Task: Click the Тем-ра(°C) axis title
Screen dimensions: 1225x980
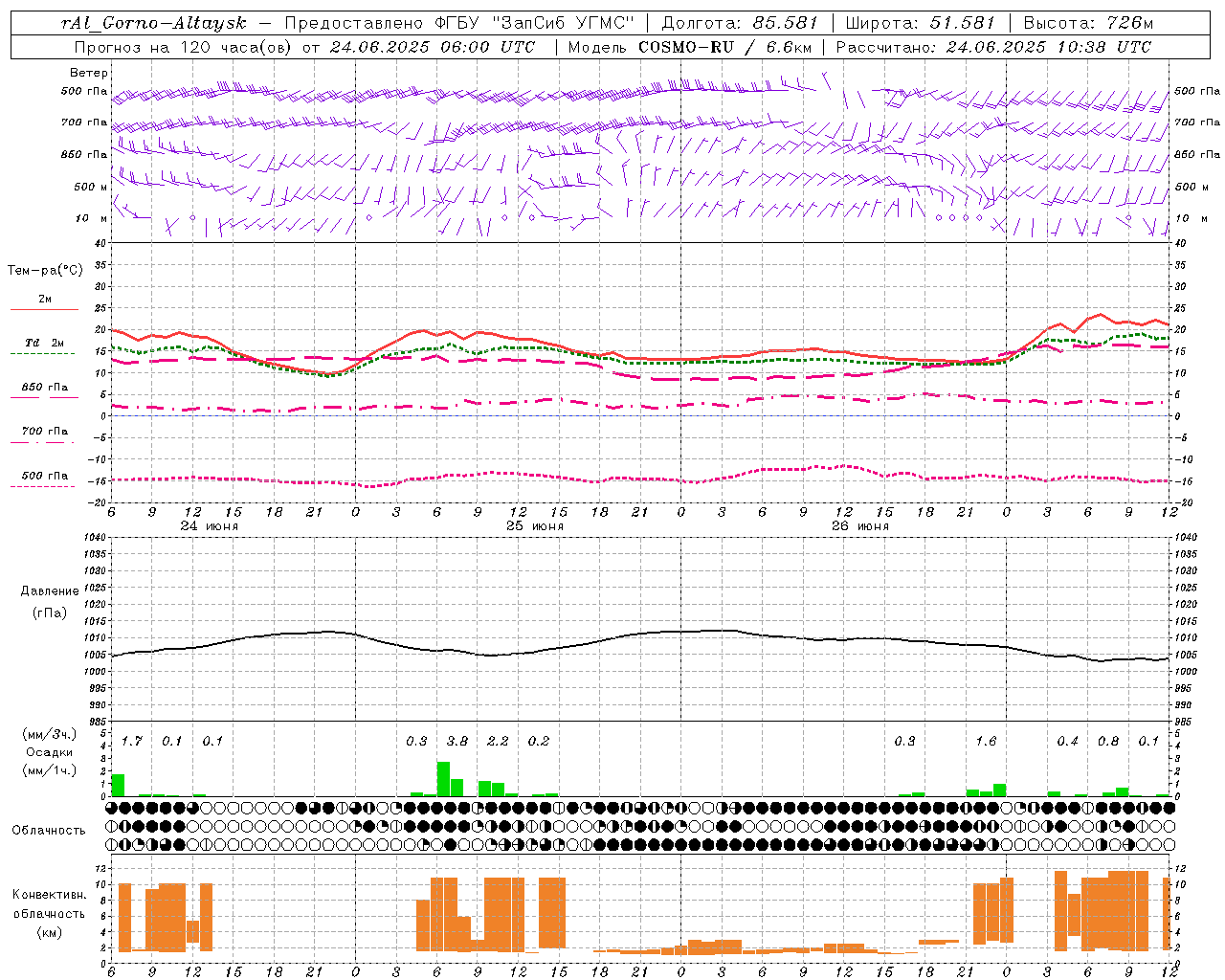Action: (45, 270)
